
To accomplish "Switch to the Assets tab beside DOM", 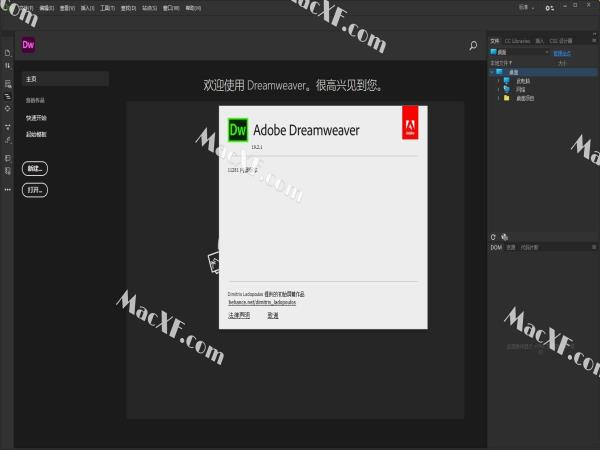I will pos(511,248).
